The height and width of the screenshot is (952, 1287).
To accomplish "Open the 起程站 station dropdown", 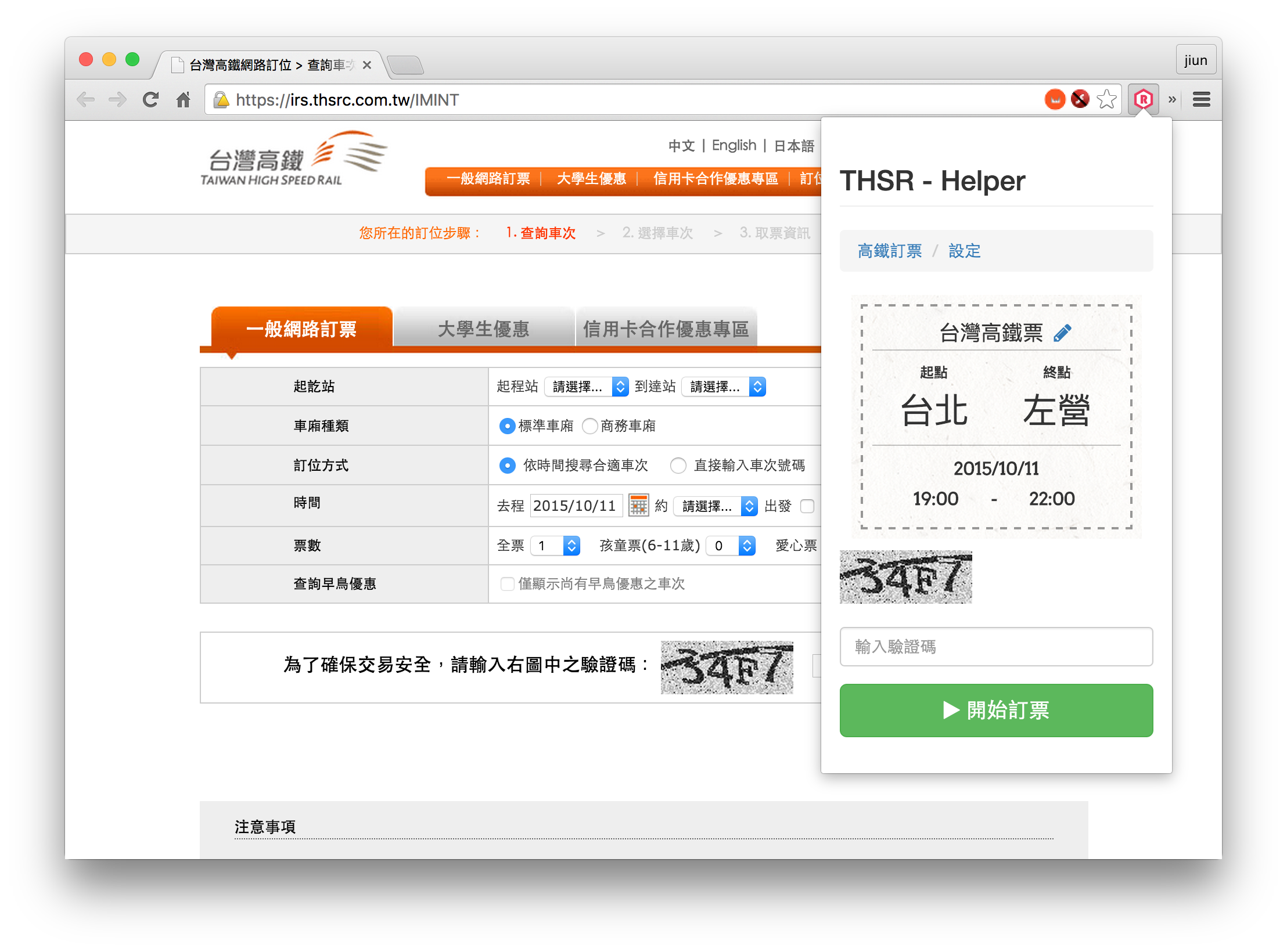I will (586, 387).
